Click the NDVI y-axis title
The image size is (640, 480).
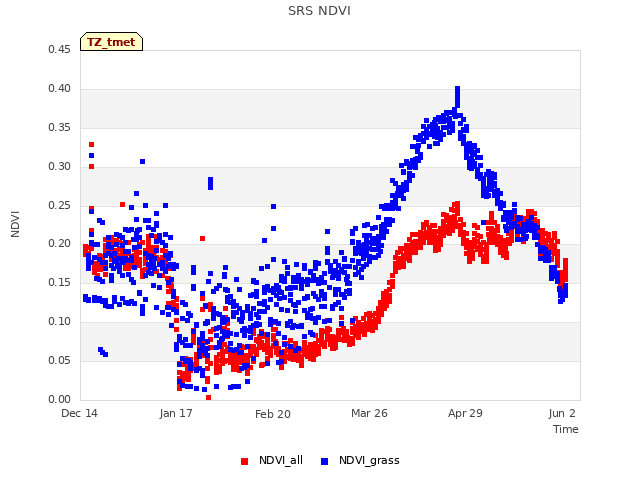[15, 224]
